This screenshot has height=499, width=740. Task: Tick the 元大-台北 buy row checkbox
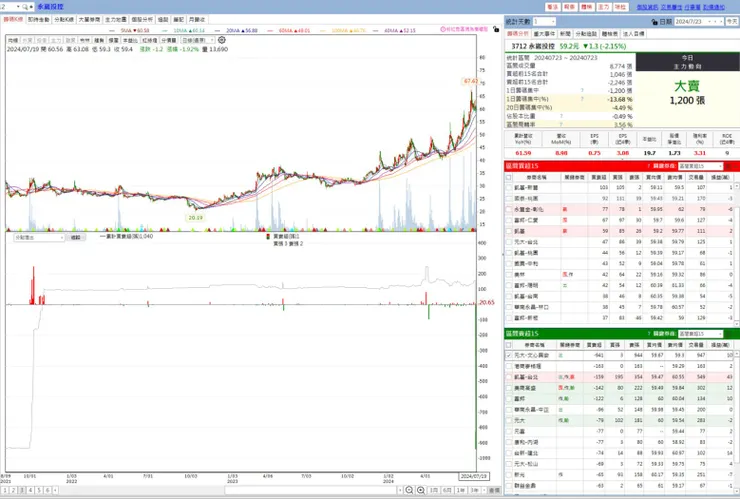509,242
